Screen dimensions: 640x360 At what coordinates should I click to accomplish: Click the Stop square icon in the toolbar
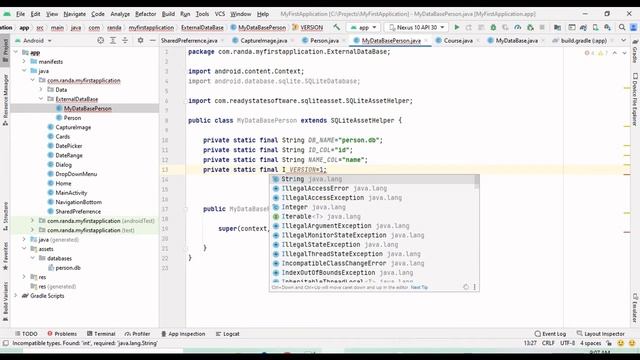click(542, 27)
